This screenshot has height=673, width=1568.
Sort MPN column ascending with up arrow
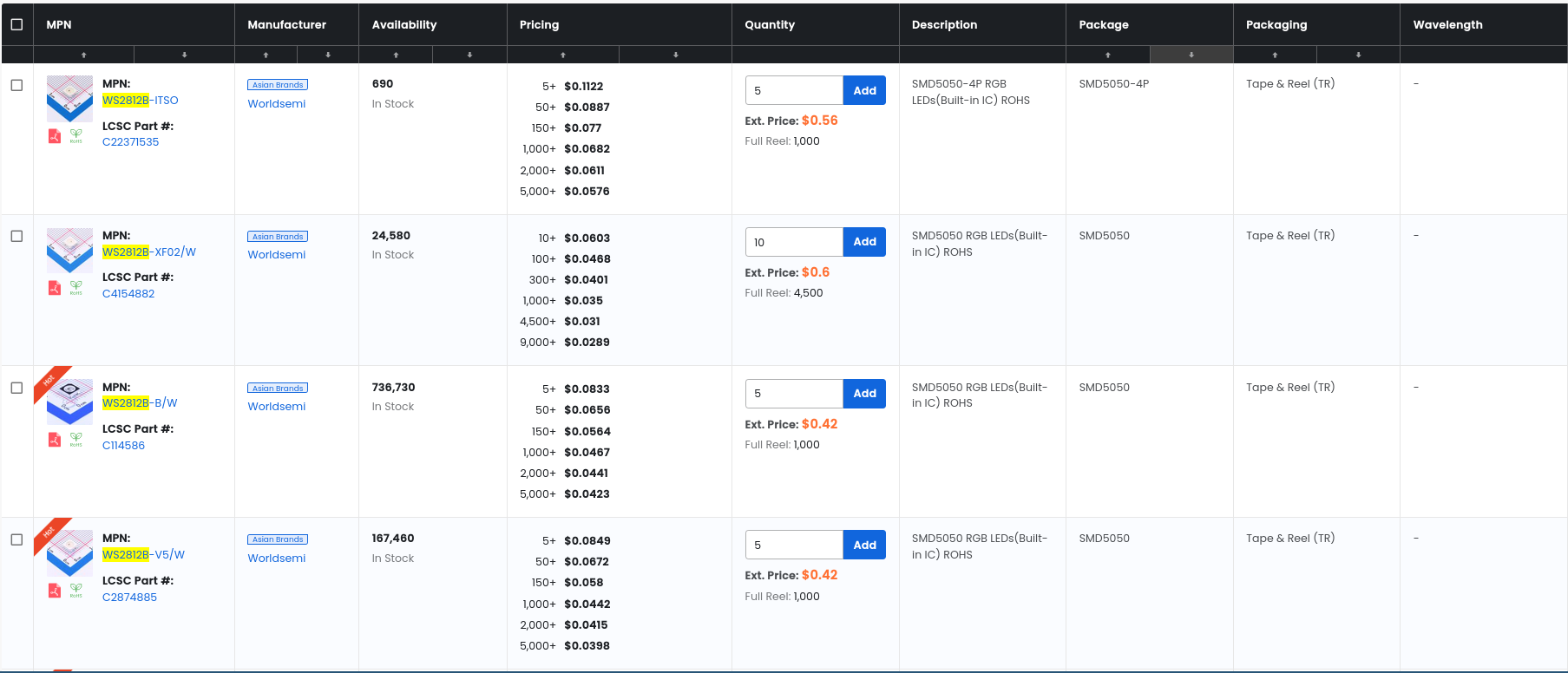click(84, 55)
